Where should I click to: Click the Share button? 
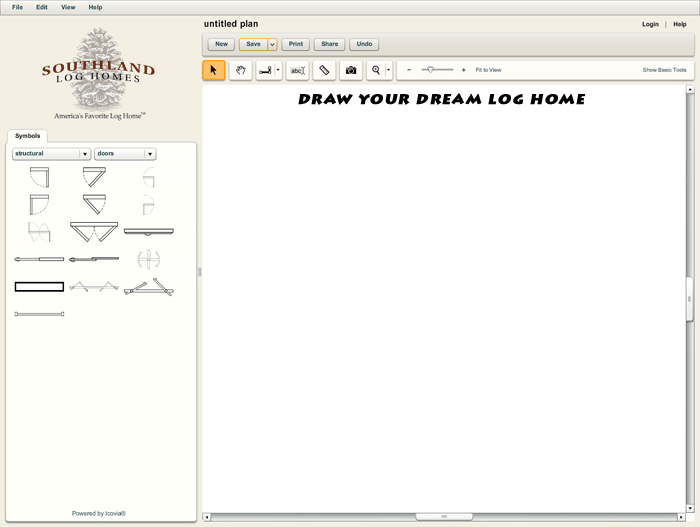[x=329, y=44]
